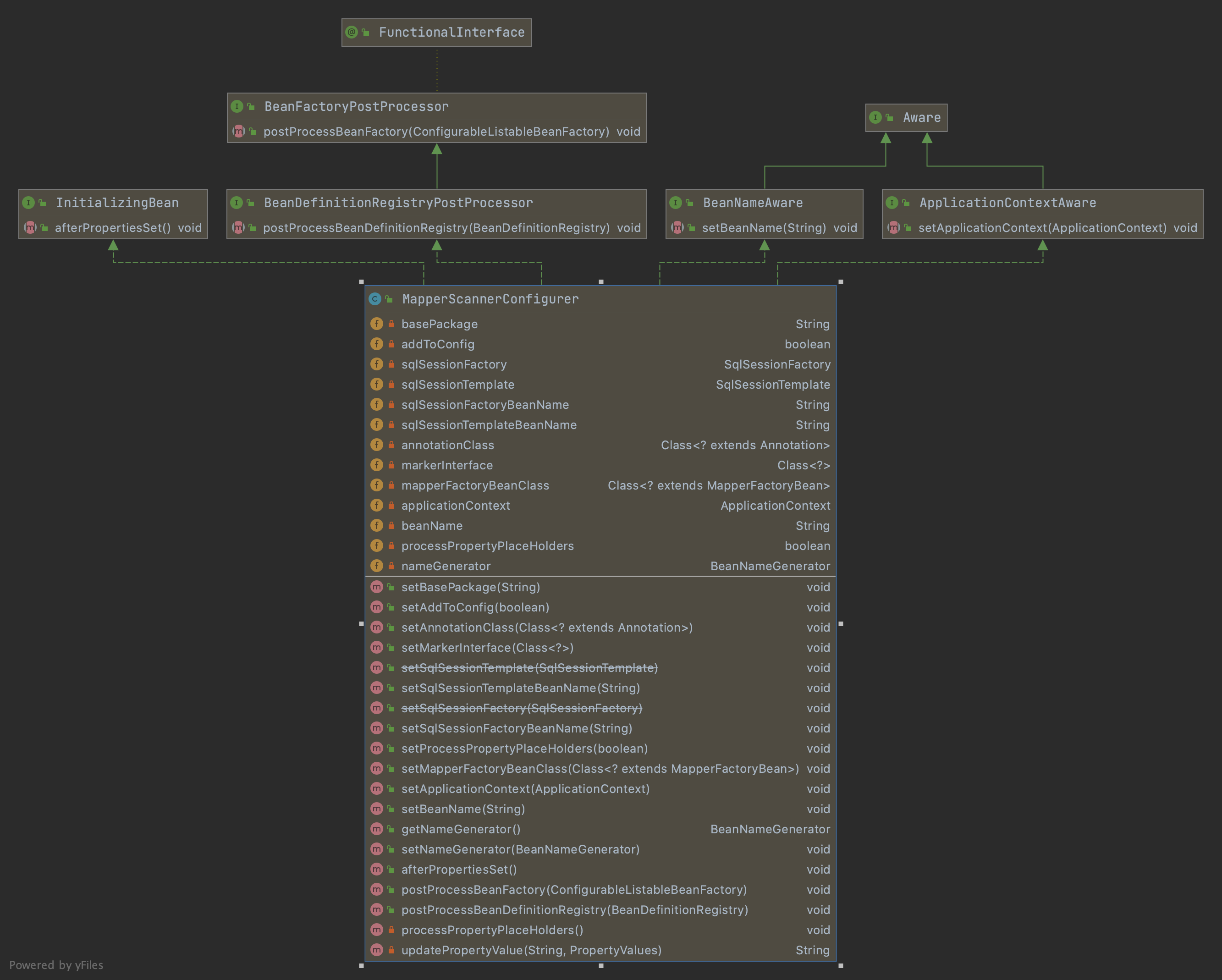
Task: Click the method icon beside afterPropertiesSet in InitializingBean
Action: (x=29, y=227)
